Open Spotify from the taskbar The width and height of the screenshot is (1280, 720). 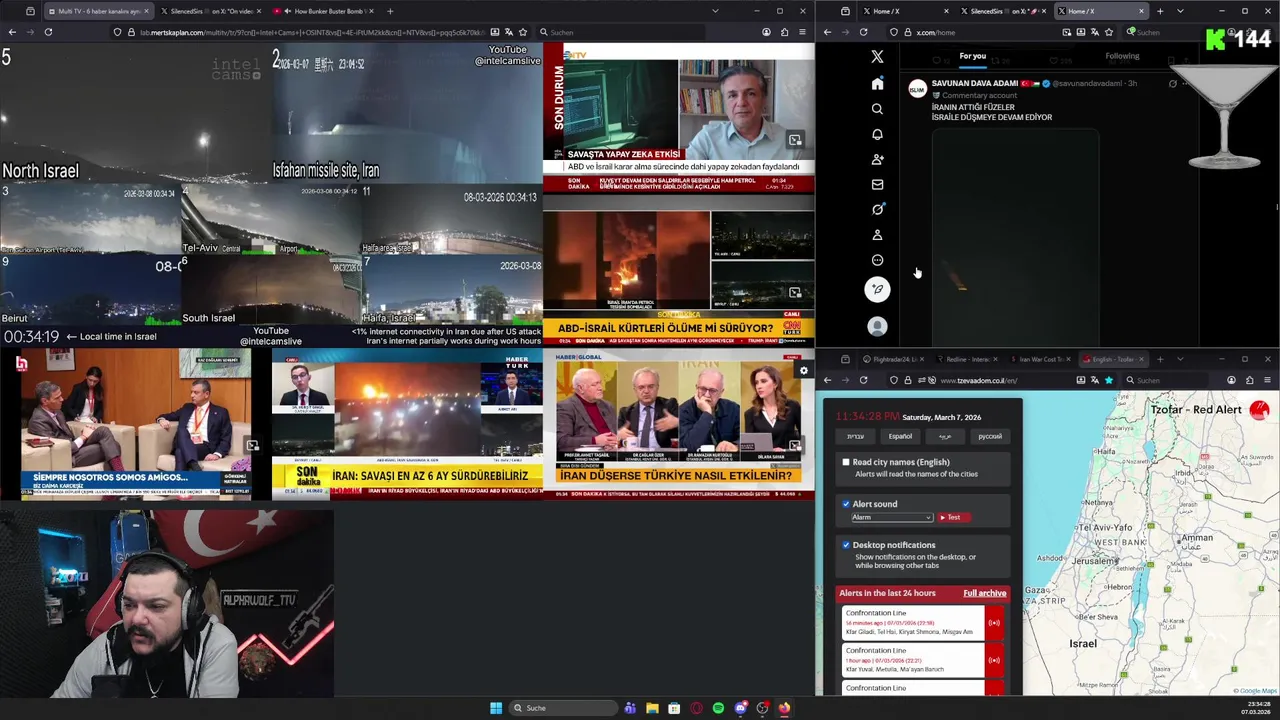click(718, 708)
